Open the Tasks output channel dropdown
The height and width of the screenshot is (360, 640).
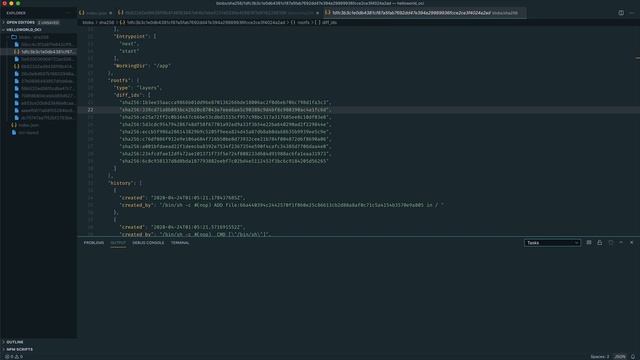click(x=552, y=243)
